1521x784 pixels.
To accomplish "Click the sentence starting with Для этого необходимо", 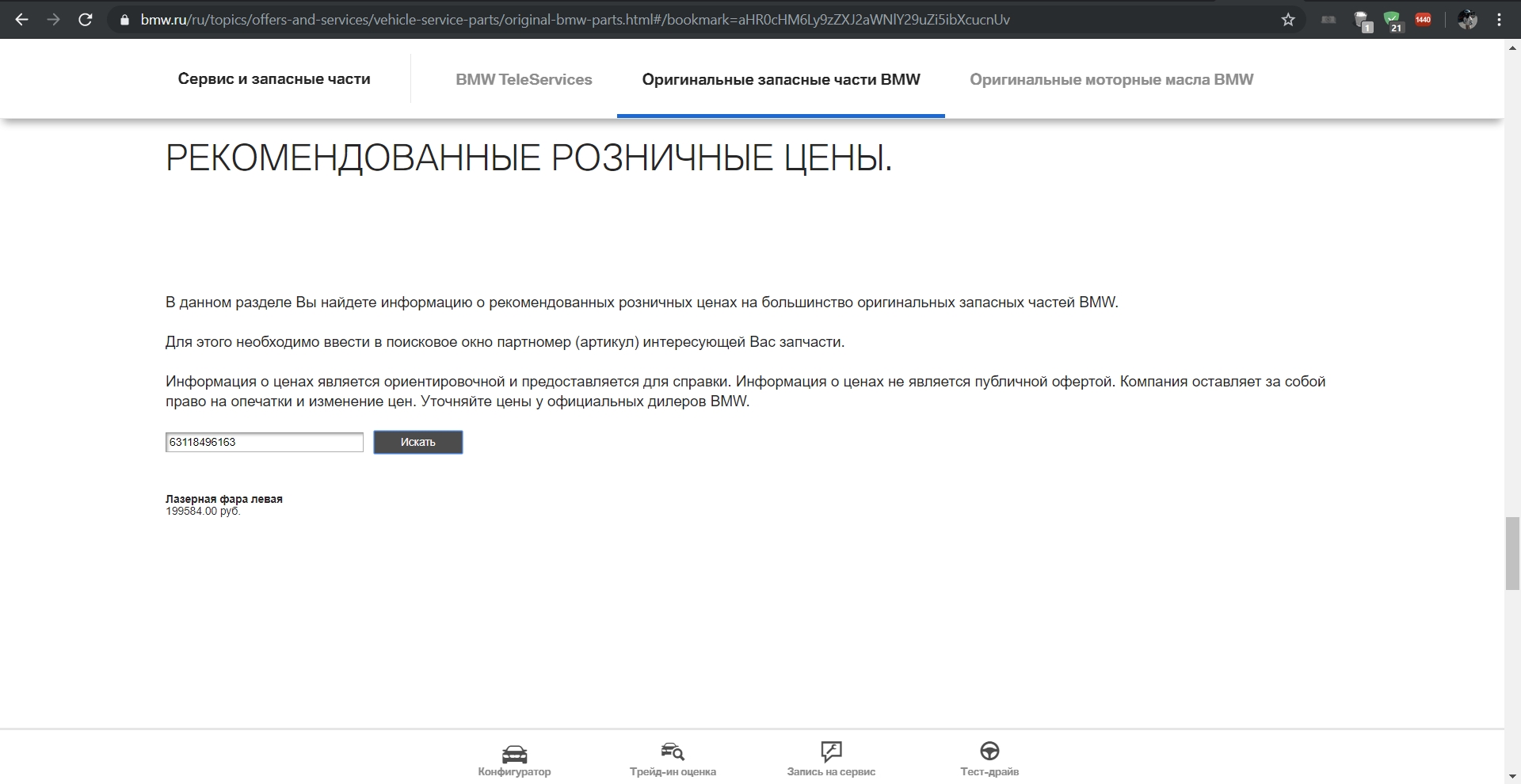I will coord(505,342).
